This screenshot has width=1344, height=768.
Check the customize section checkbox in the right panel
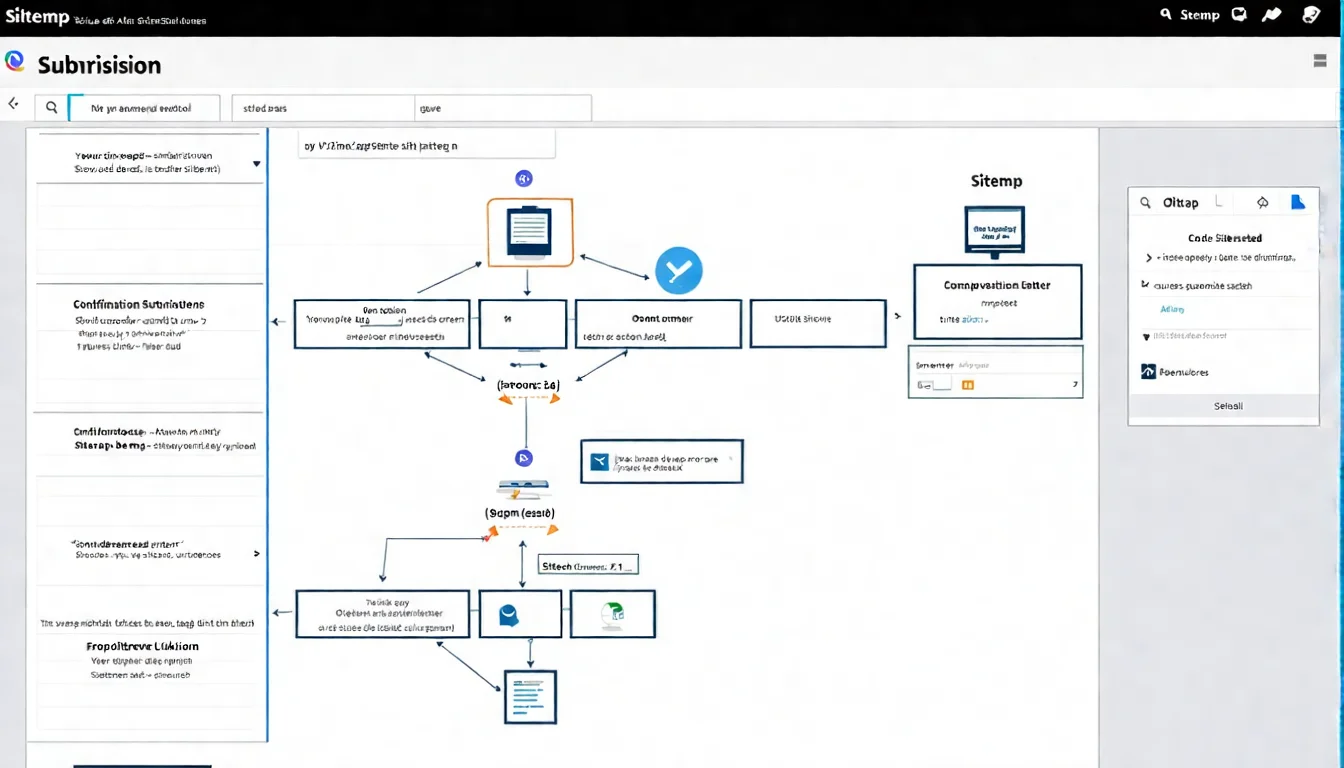point(1144,285)
